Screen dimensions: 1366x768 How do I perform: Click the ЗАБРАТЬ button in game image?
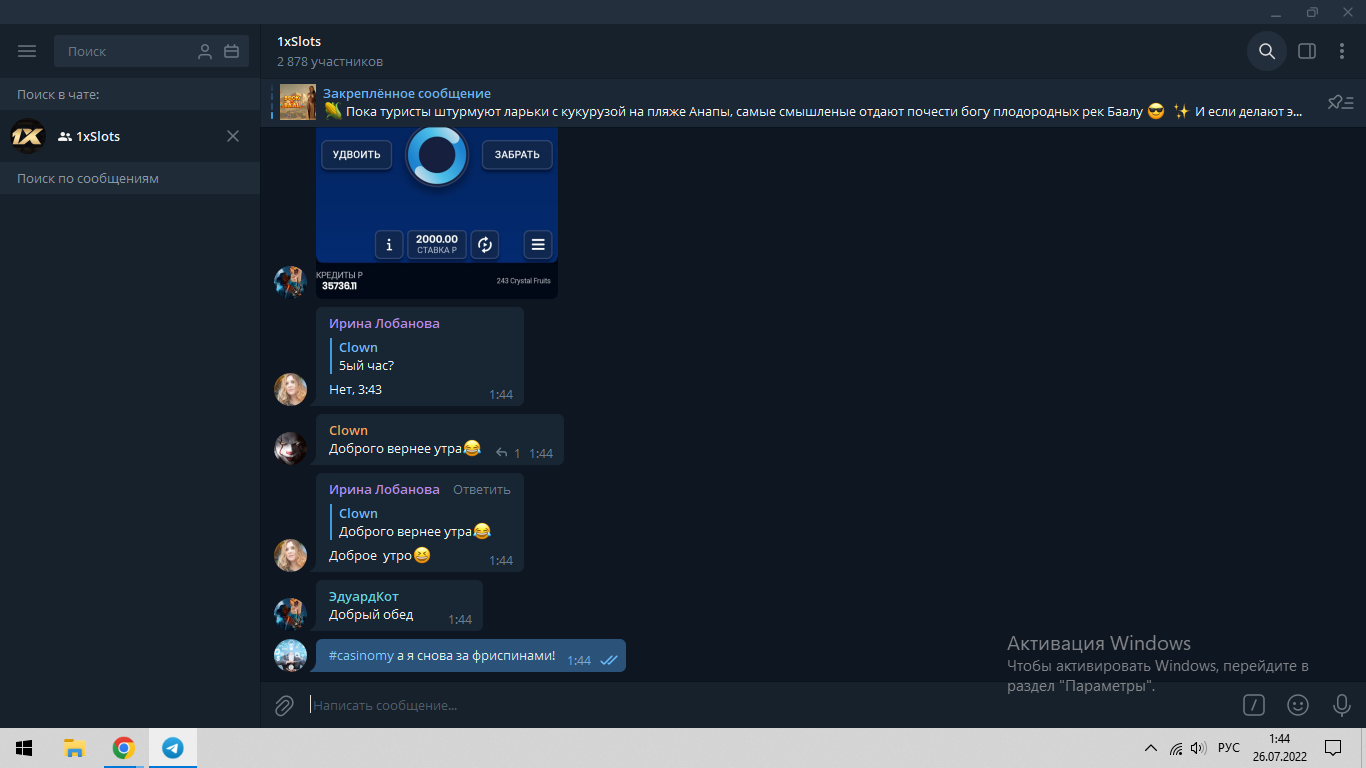(x=517, y=155)
